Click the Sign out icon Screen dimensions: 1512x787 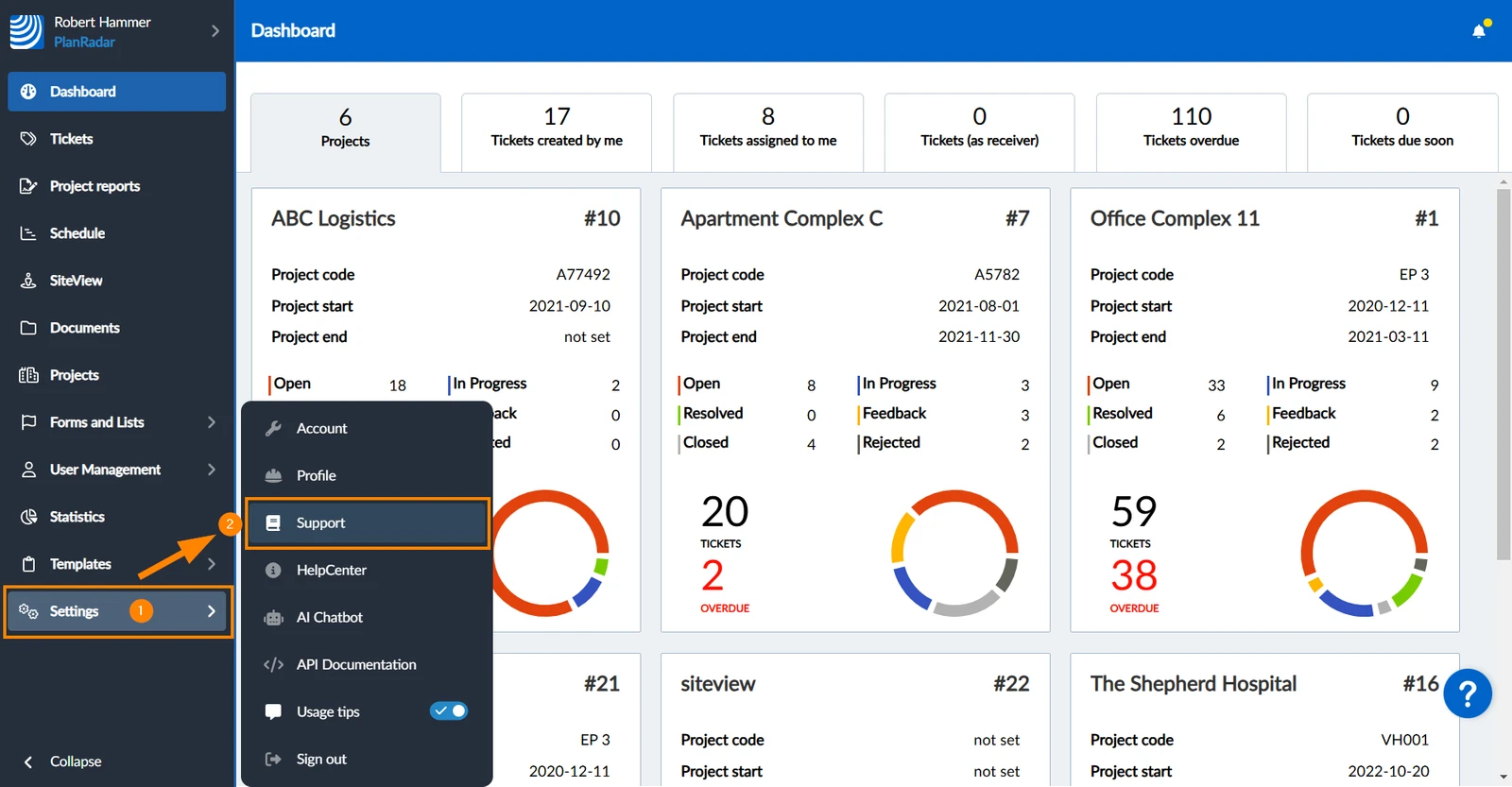click(273, 760)
